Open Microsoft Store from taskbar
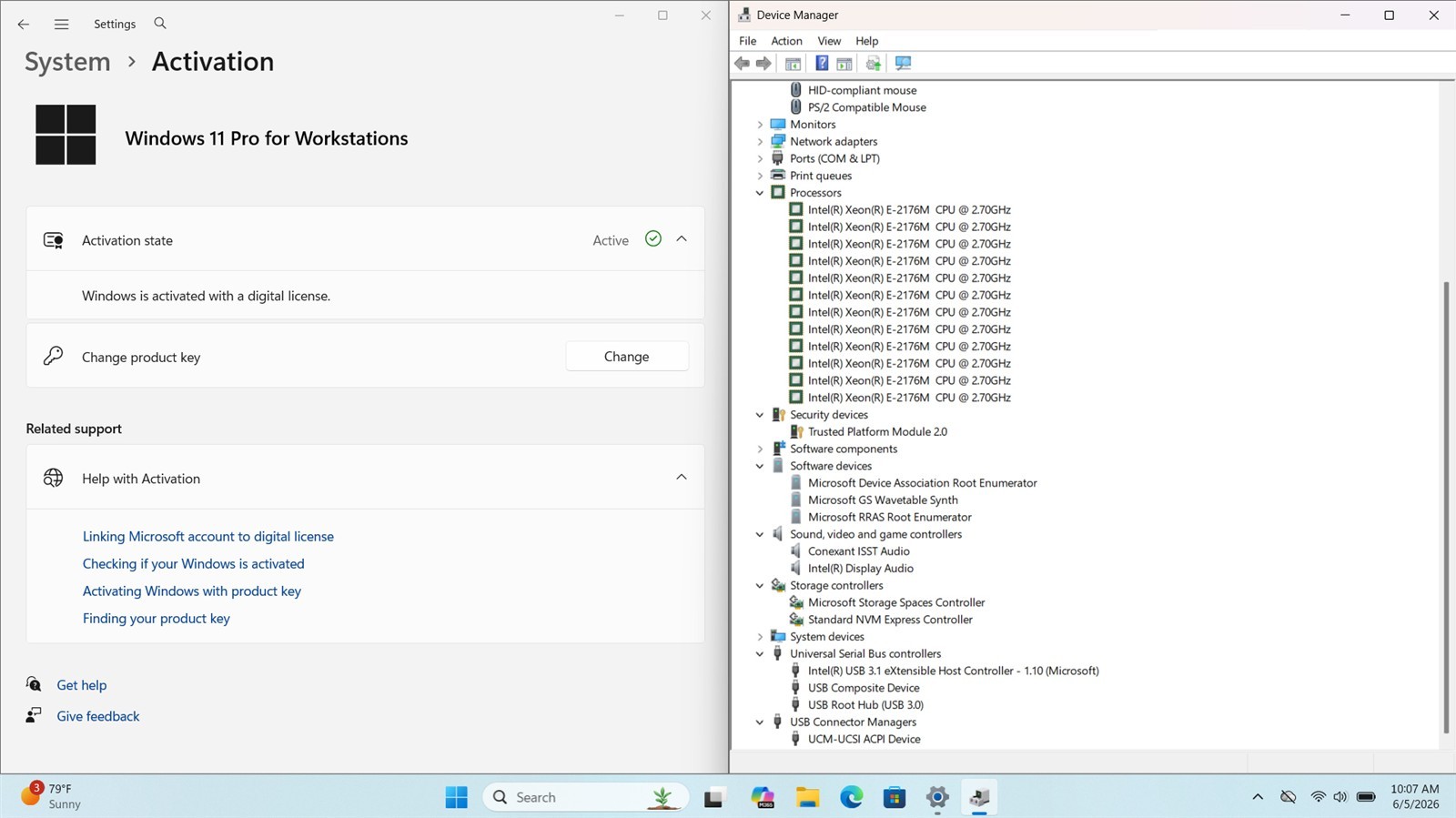 click(x=895, y=797)
